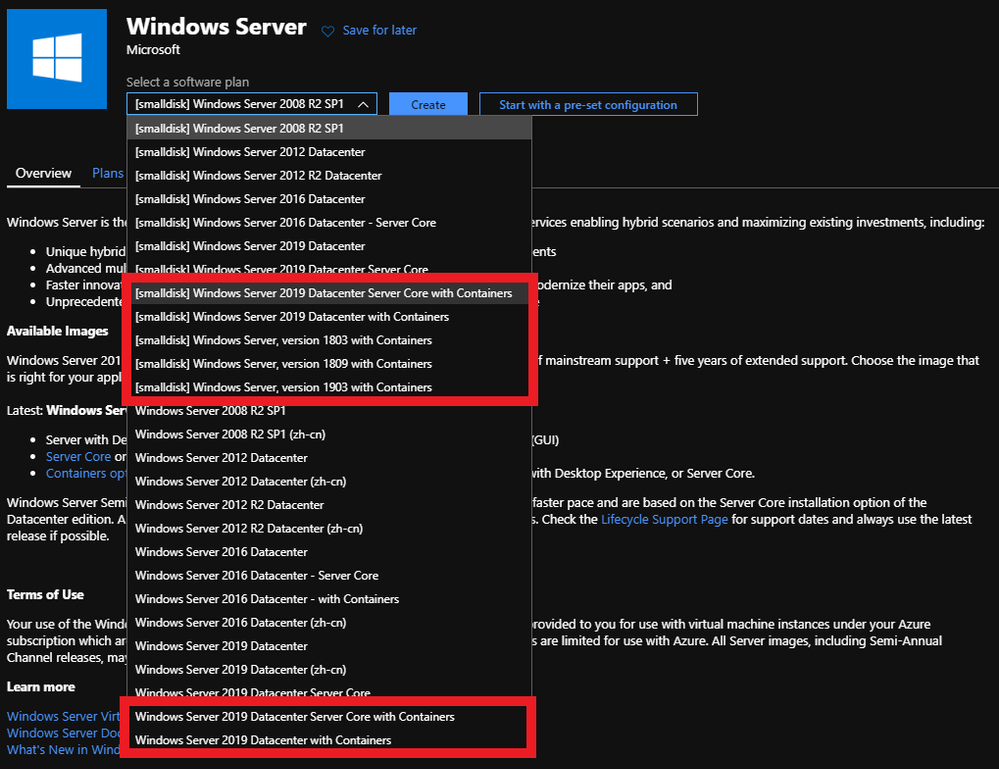Viewport: 999px width, 769px height.
Task: Choose [smalldisk] Windows Server 2019 Datacenter
Action: [x=329, y=246]
